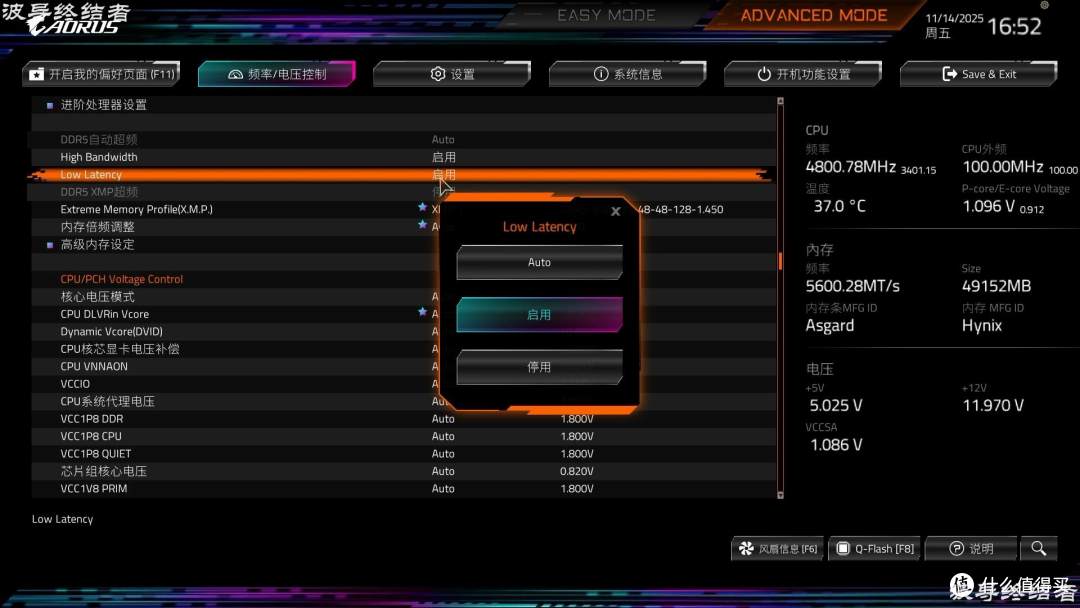Open the 说明 help button

(971, 549)
